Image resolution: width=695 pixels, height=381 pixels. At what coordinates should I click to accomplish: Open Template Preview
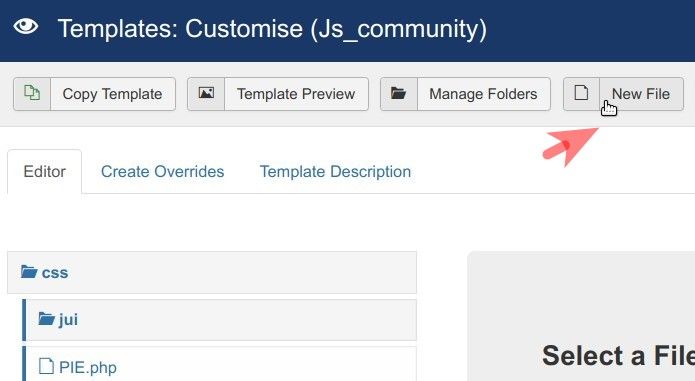pyautogui.click(x=278, y=94)
